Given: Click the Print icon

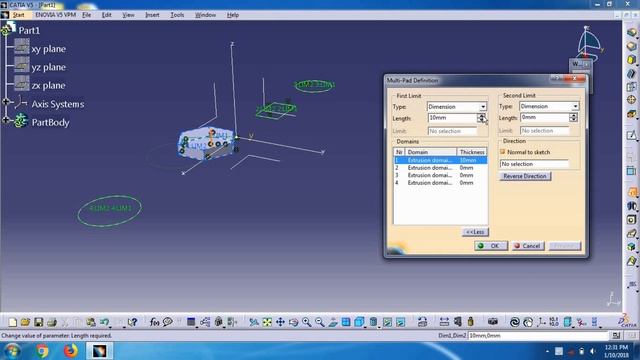Looking at the screenshot, I should 51,322.
